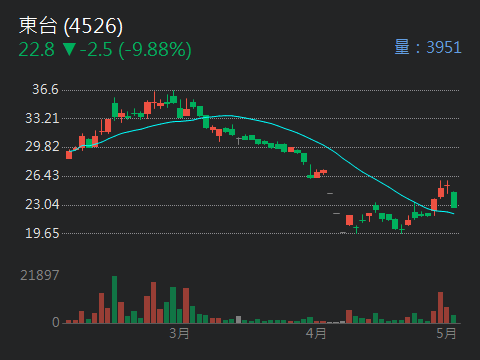Click the price change value -2.5
480x360 pixels.
[96, 50]
